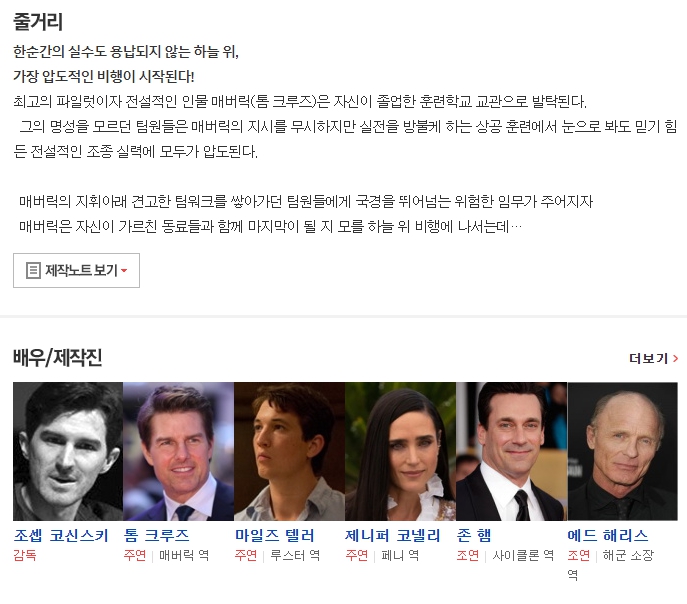Expand the red arrow next to 제작노트 보기

[x=124, y=271]
